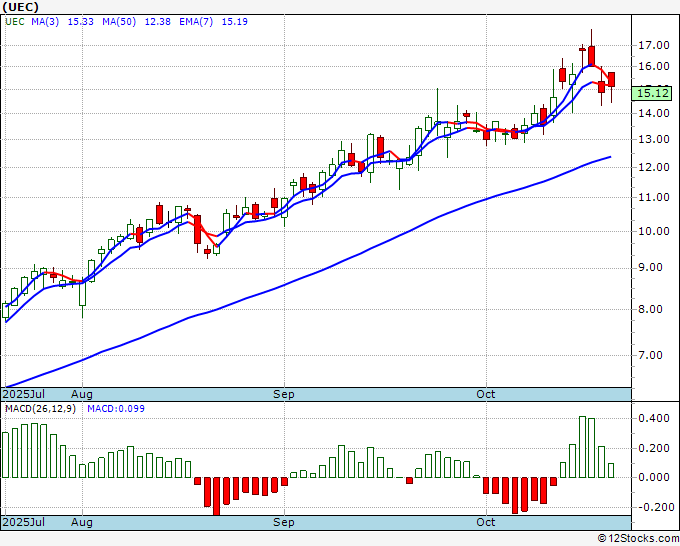Click the right end of the 50-day moving average line
The width and height of the screenshot is (680, 546).
[611, 157]
